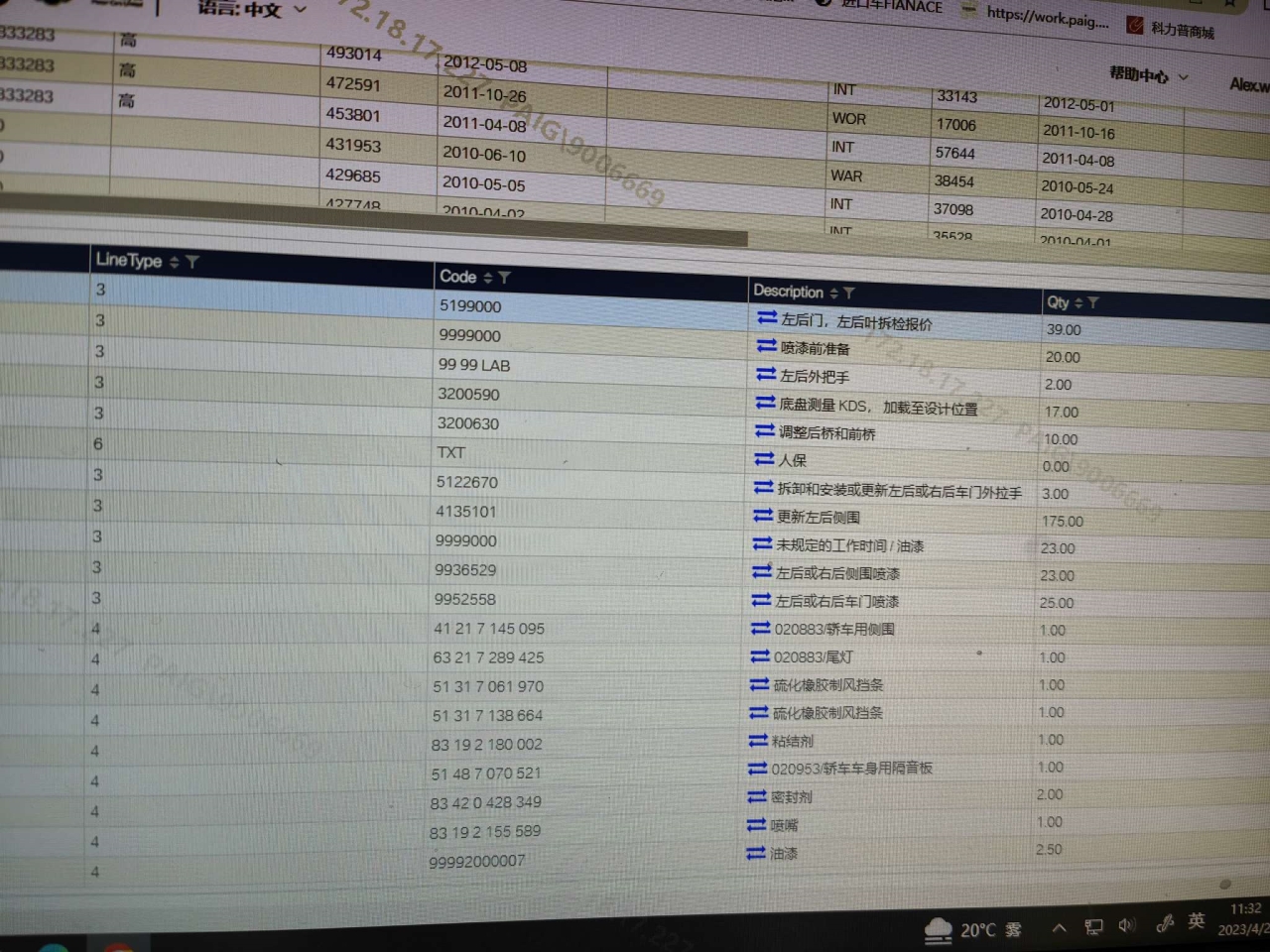This screenshot has height=952, width=1270.
Task: Click swap icon beside 左后或右后侧围喷漆
Action: [x=762, y=572]
